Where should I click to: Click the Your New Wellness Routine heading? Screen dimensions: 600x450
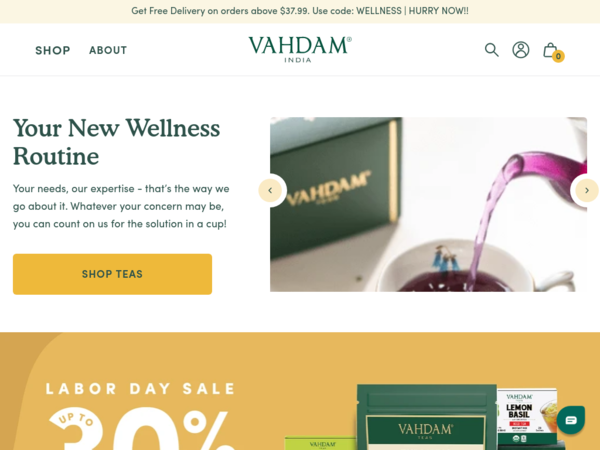116,142
